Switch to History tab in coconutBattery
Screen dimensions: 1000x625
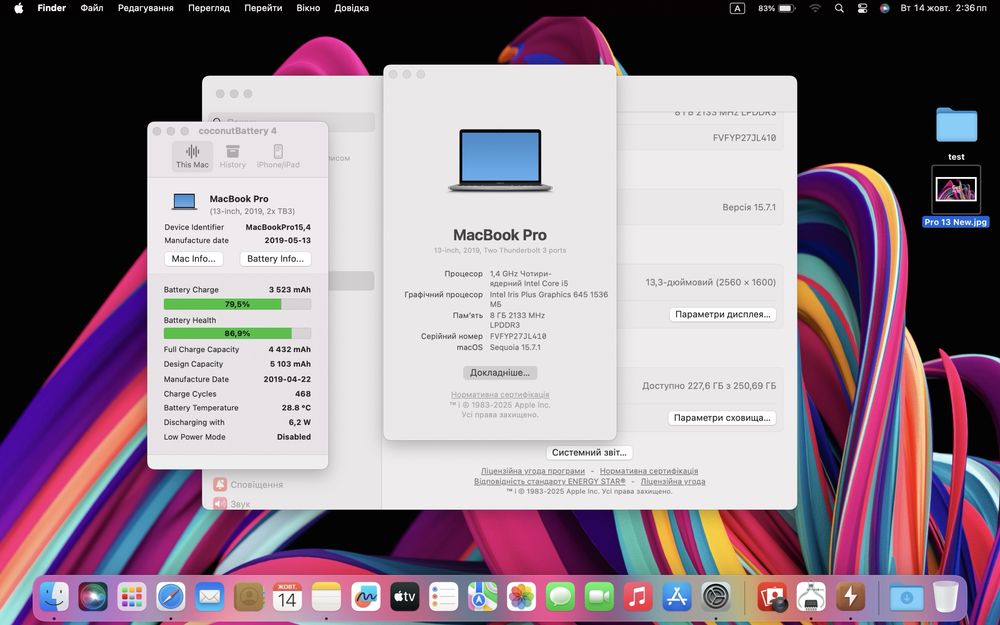click(233, 156)
